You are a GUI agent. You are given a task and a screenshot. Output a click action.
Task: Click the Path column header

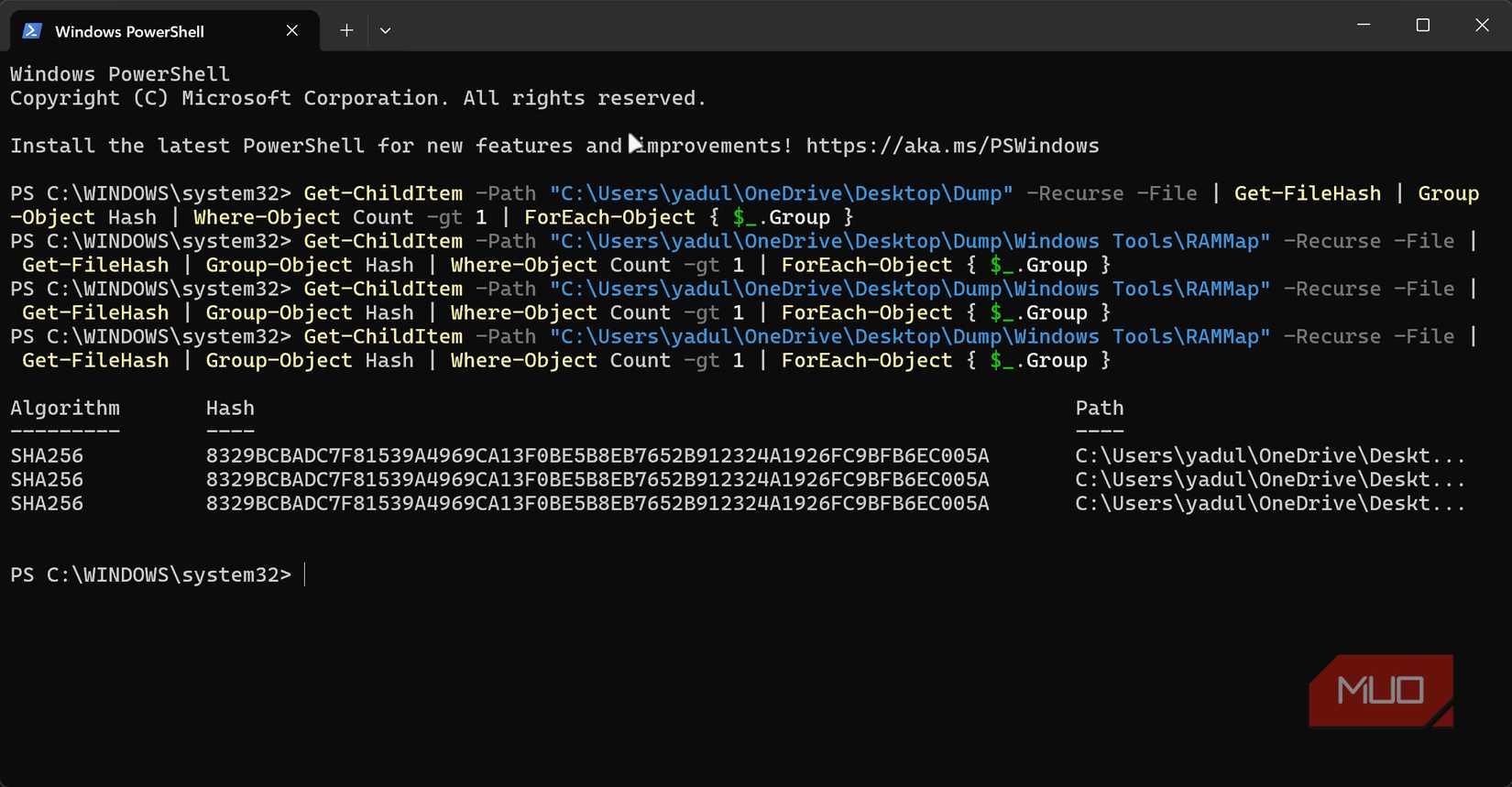point(1100,408)
